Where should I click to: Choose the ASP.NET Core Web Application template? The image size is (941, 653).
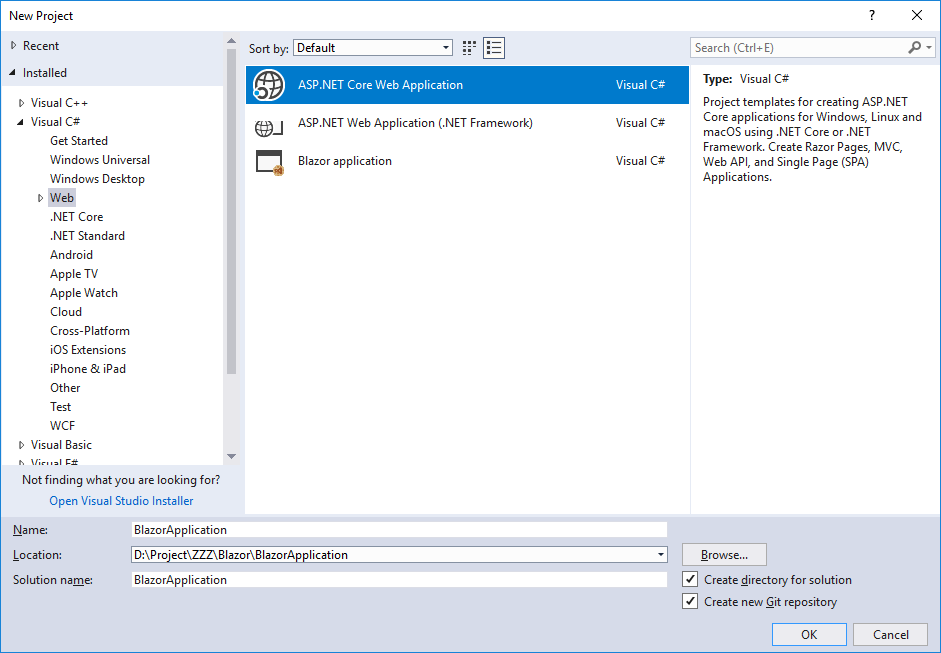pyautogui.click(x=467, y=85)
